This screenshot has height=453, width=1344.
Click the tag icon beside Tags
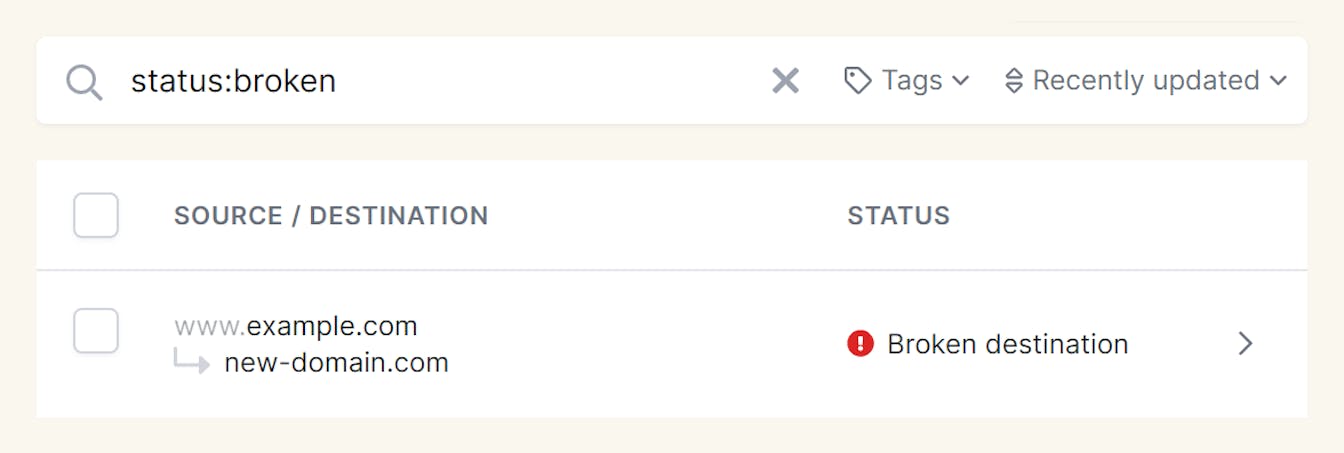pyautogui.click(x=857, y=81)
